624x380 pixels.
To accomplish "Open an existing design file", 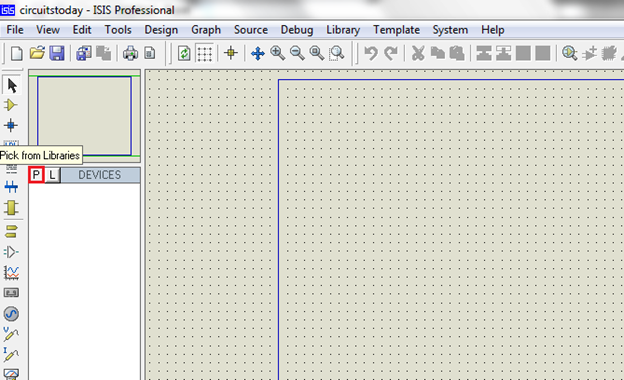I will click(x=37, y=53).
